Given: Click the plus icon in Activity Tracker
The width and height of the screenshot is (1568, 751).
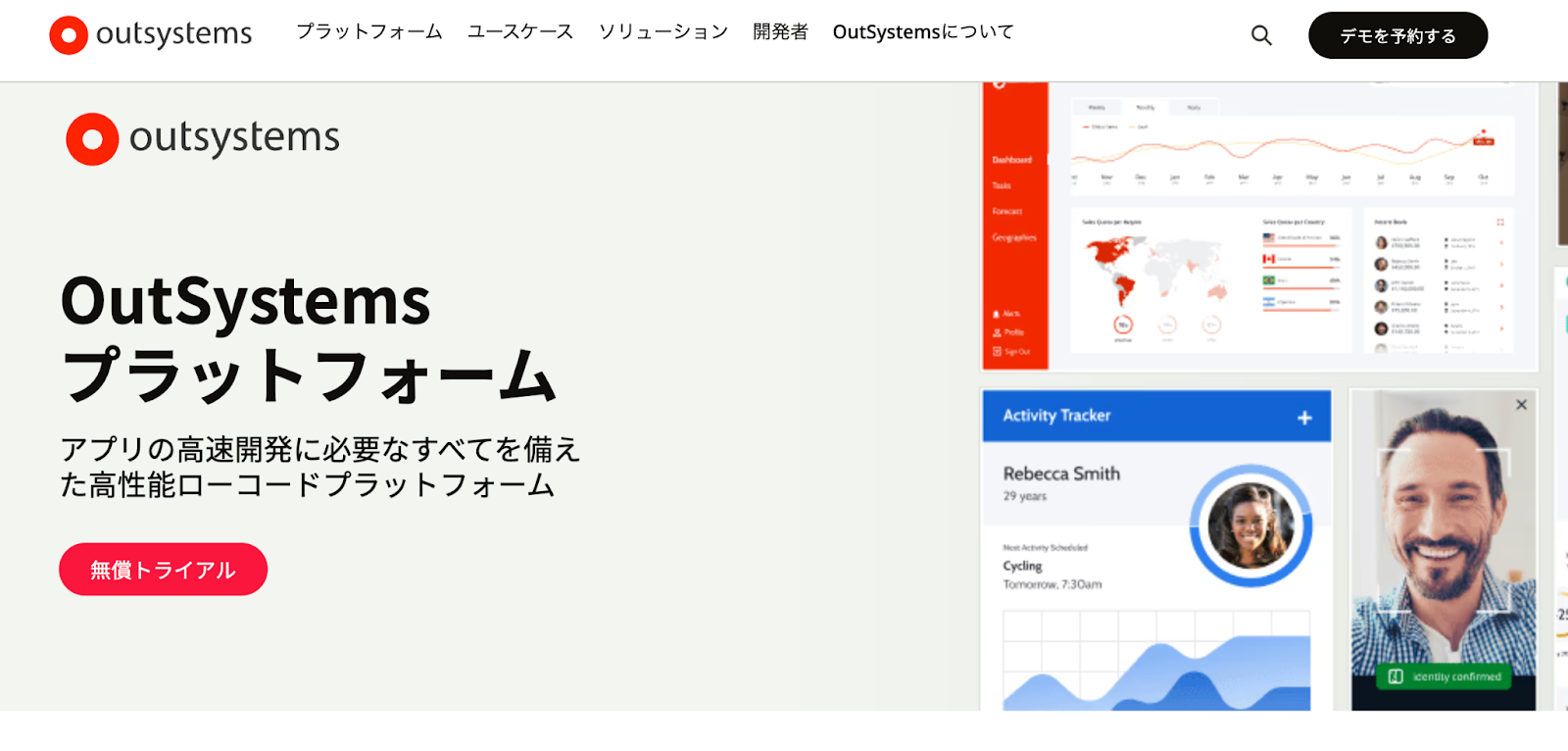Looking at the screenshot, I should point(1304,418).
